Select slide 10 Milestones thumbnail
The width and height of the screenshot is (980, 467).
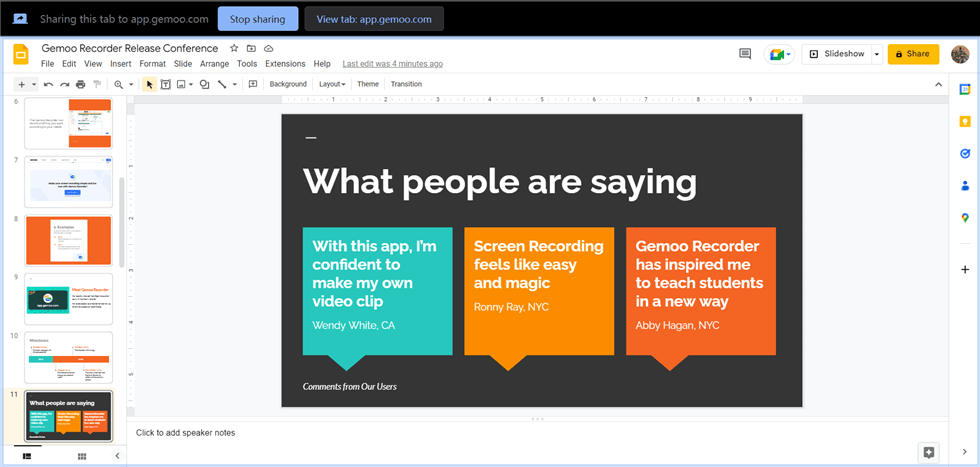pyautogui.click(x=69, y=358)
